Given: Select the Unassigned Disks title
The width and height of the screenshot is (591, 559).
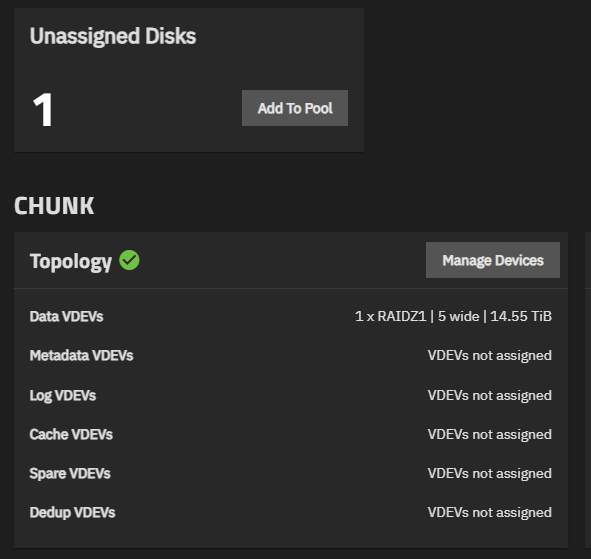Looking at the screenshot, I should tap(113, 36).
